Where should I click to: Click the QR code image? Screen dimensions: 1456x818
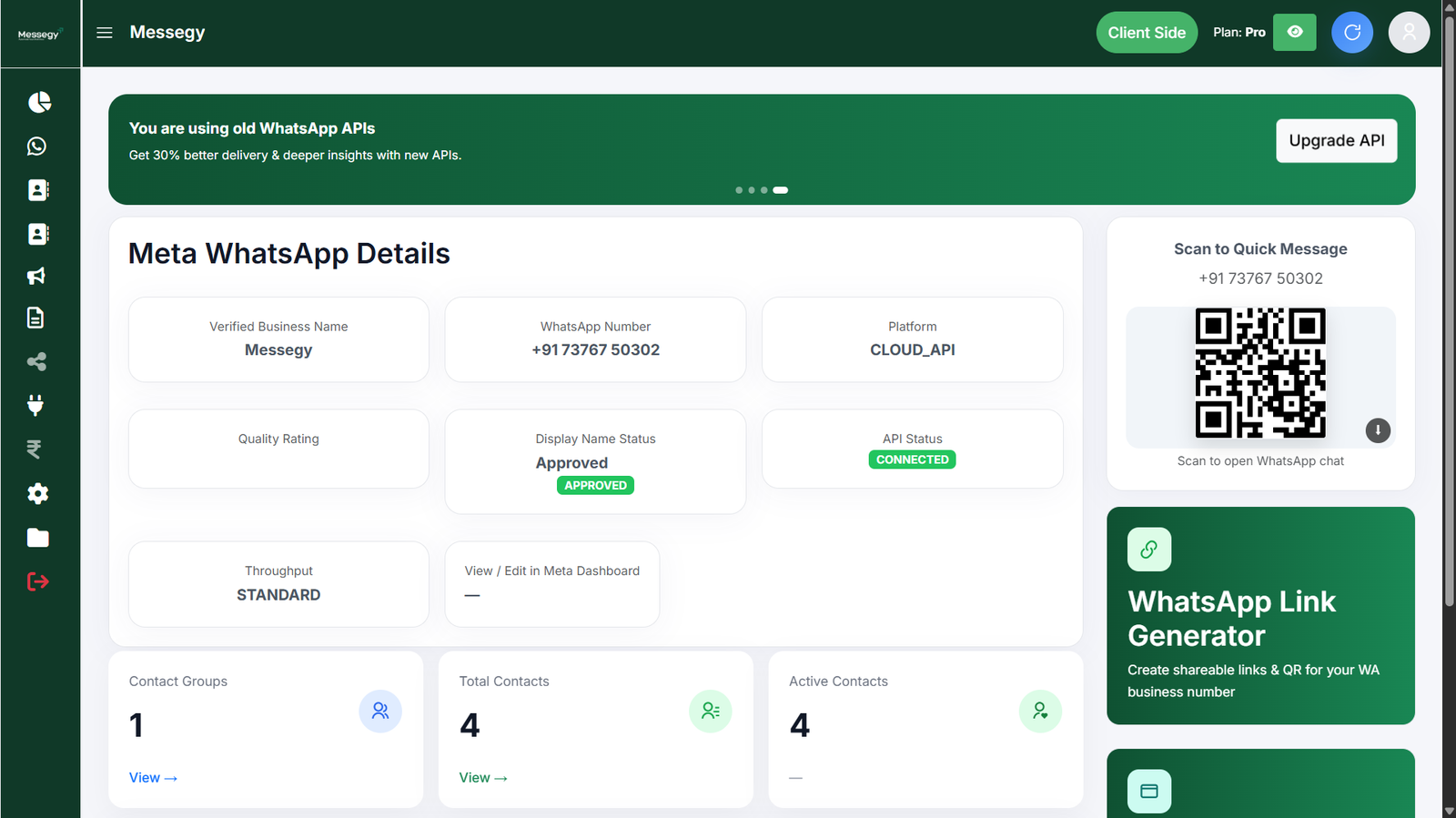tap(1260, 373)
